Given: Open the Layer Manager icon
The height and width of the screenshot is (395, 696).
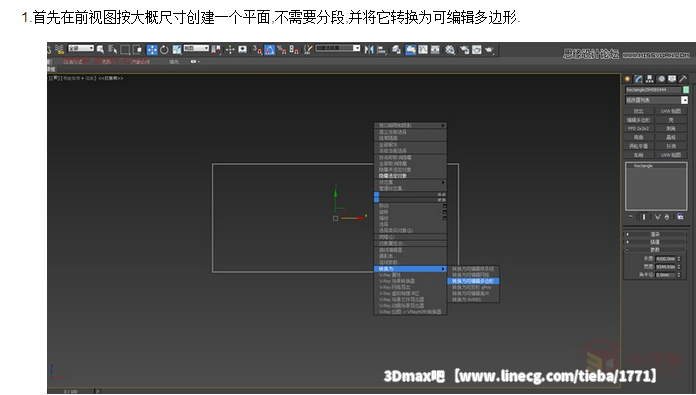Looking at the screenshot, I should [x=397, y=50].
